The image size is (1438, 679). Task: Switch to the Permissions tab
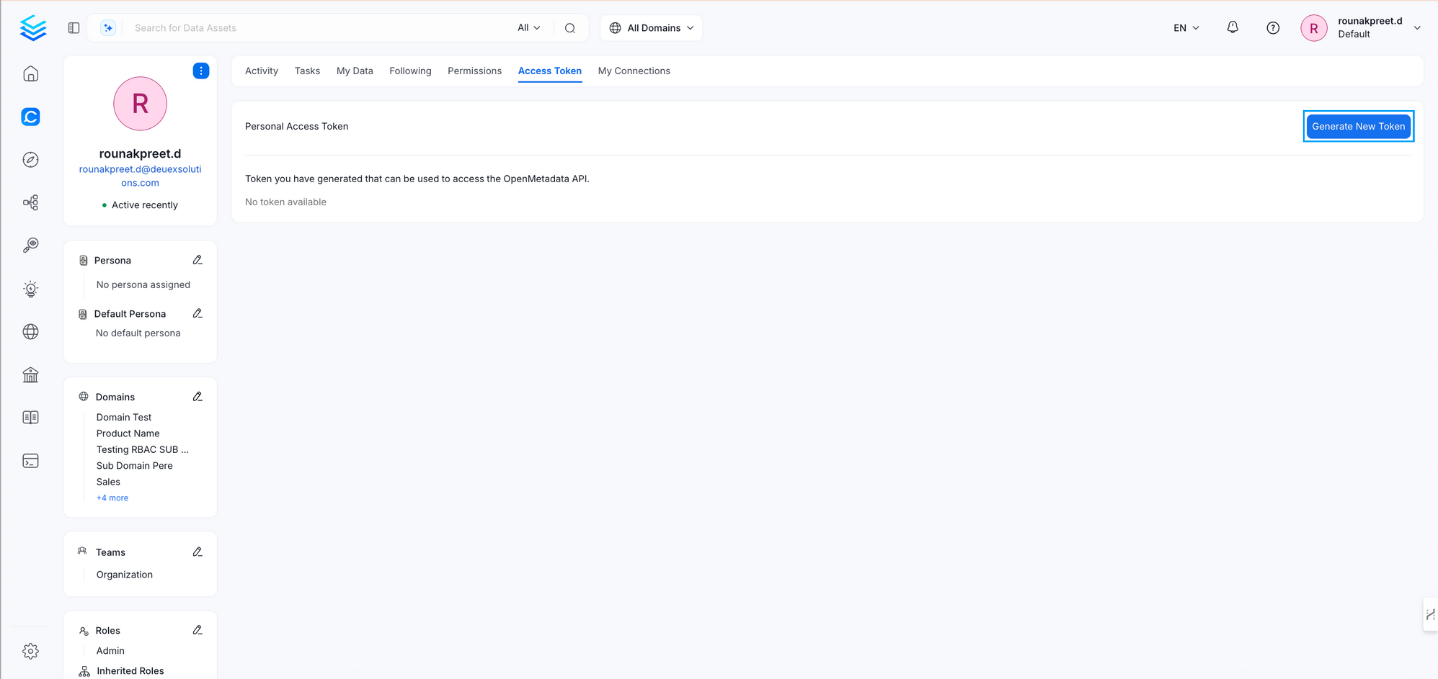pyautogui.click(x=475, y=71)
